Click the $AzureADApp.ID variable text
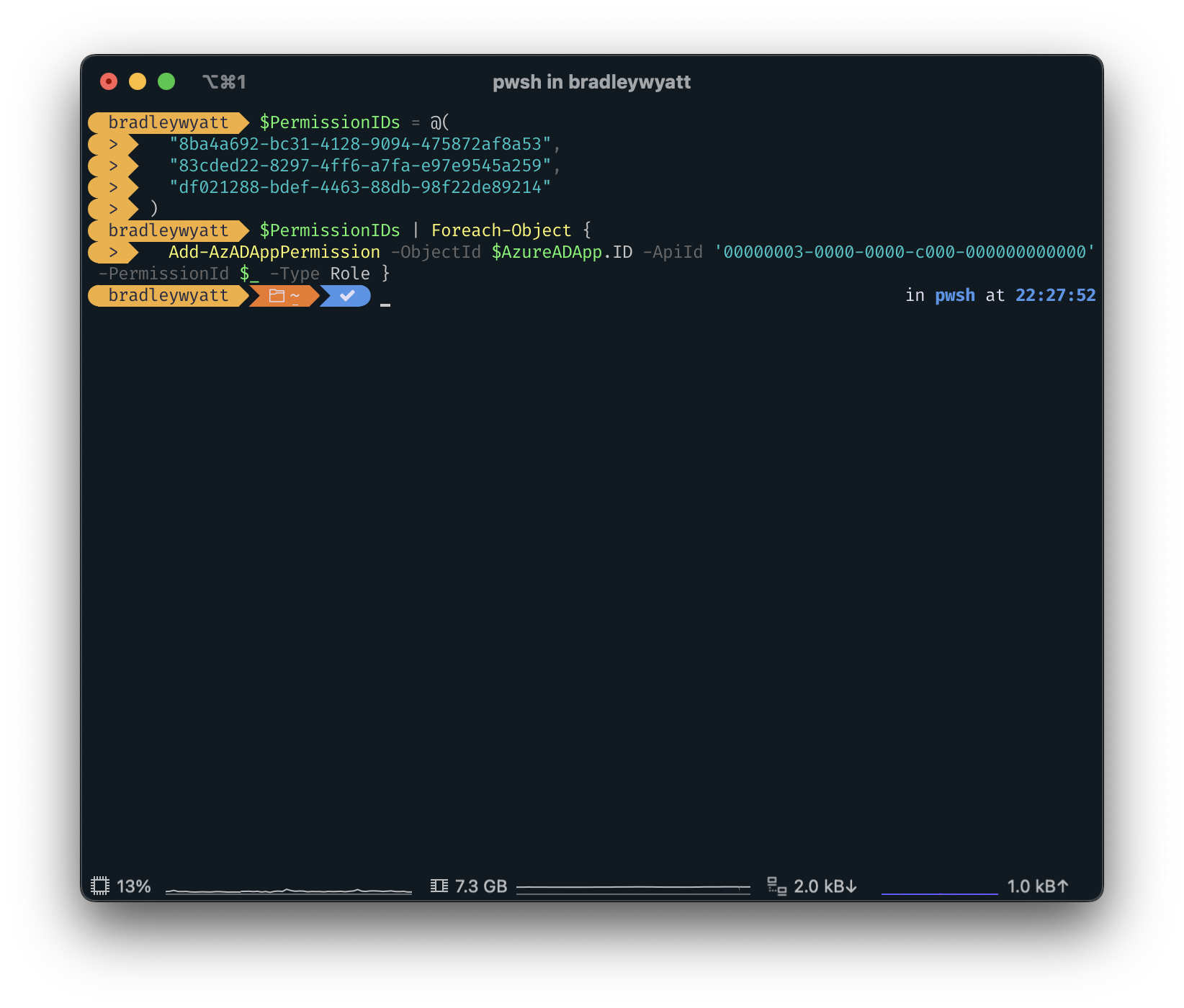Viewport: 1184px width, 1008px height. (562, 252)
